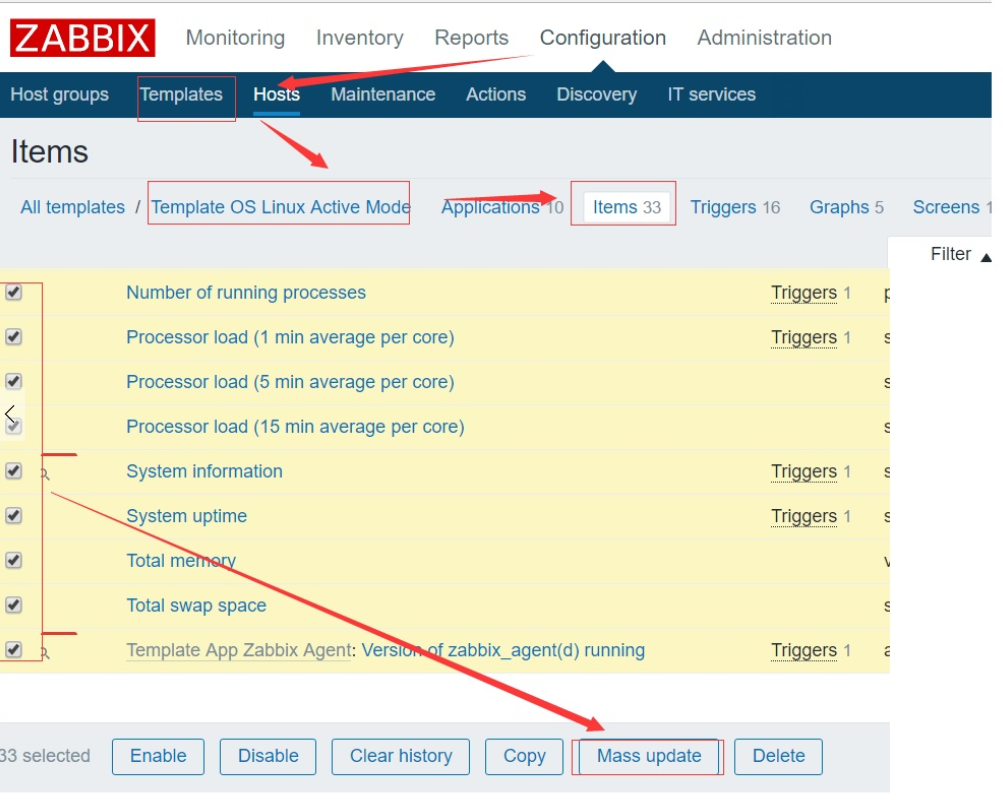Click Triggers for Processor load 1 min
Screen dimensions: 1003x801
[x=803, y=338]
